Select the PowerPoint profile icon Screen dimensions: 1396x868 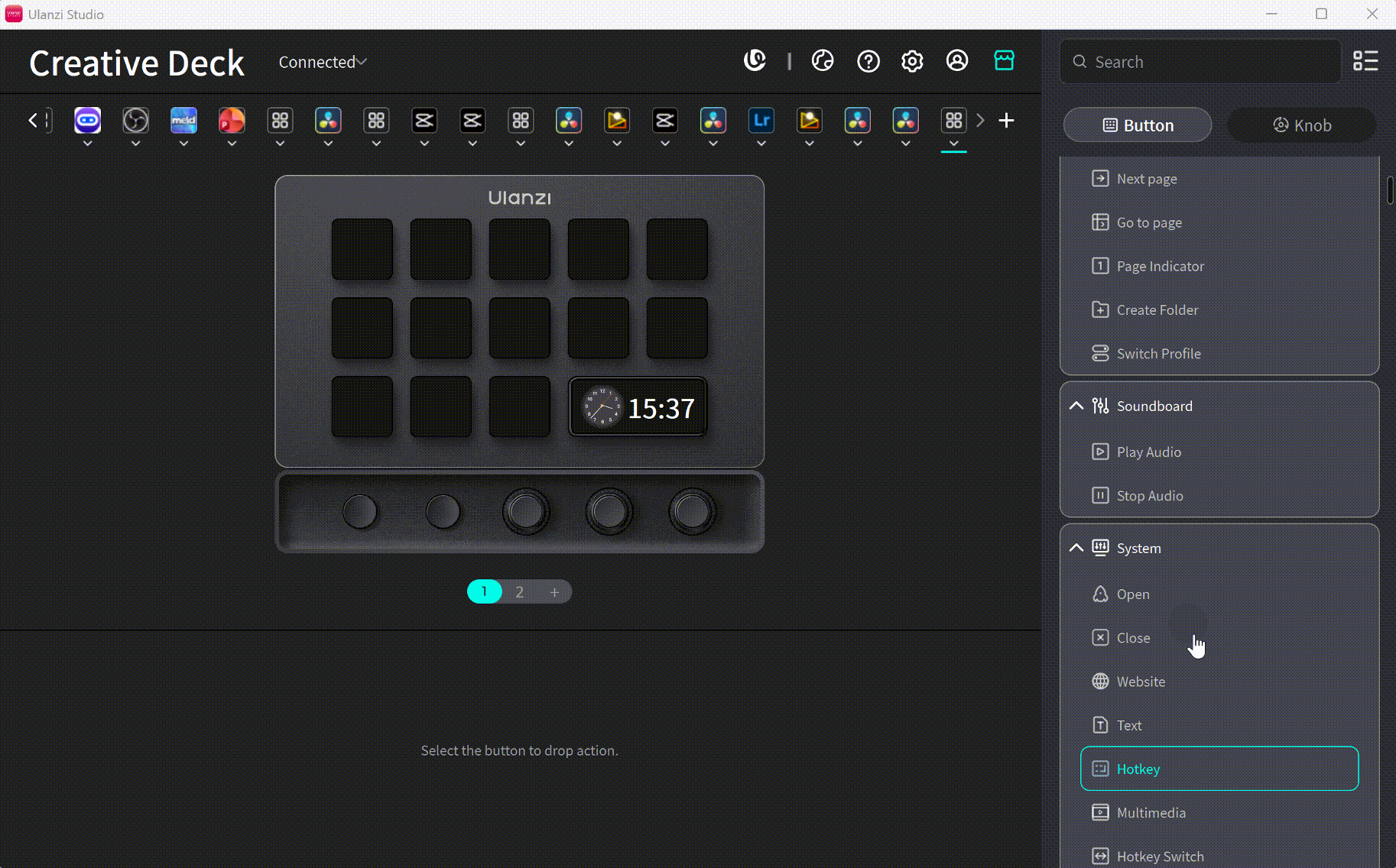click(x=232, y=121)
